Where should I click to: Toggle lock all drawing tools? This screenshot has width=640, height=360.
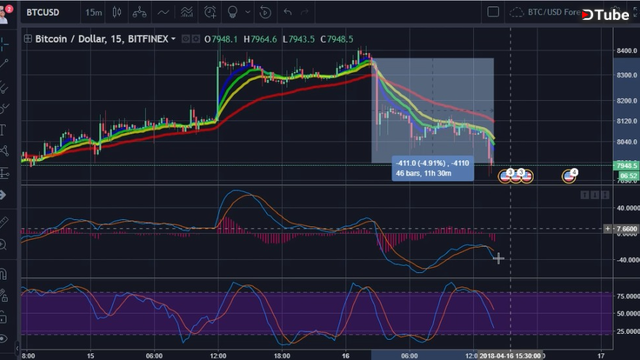click(x=3, y=317)
